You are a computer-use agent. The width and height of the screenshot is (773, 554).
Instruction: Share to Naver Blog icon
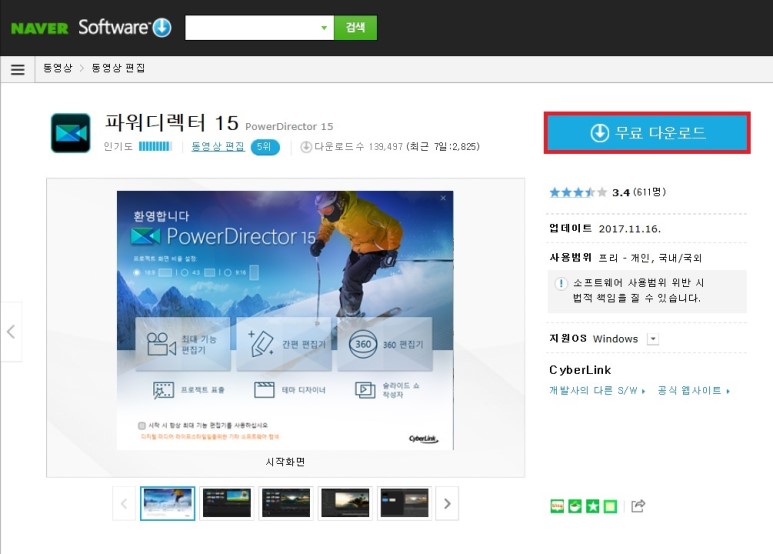(557, 506)
